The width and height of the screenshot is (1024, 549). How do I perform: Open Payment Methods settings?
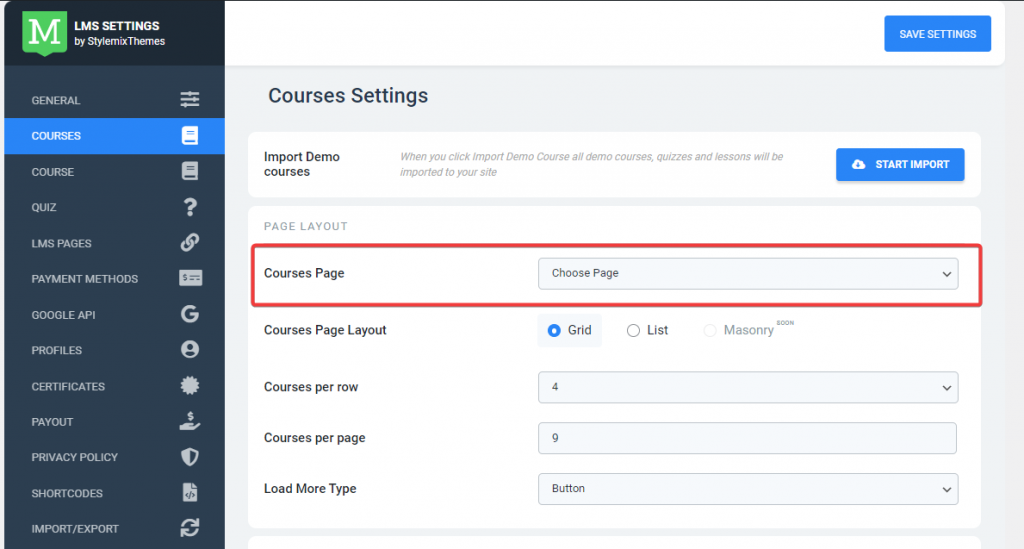coord(114,279)
